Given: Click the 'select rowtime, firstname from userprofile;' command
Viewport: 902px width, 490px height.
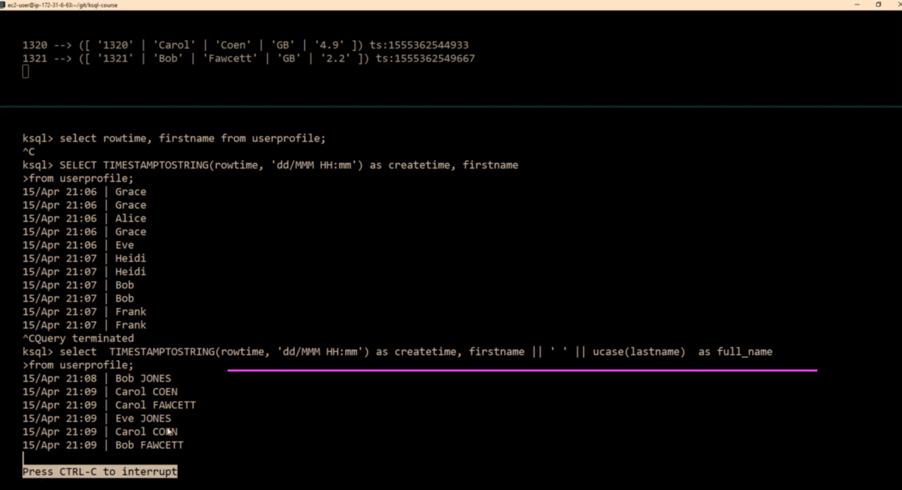Looking at the screenshot, I should point(192,138).
